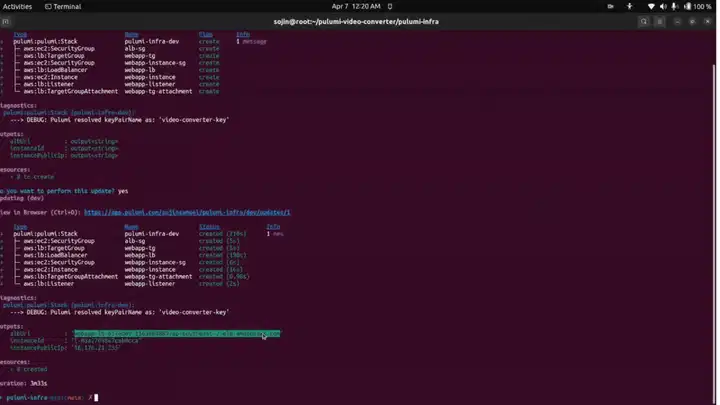Open the Terminal app menu in top bar
The height and width of the screenshot is (405, 720).
[63, 6]
